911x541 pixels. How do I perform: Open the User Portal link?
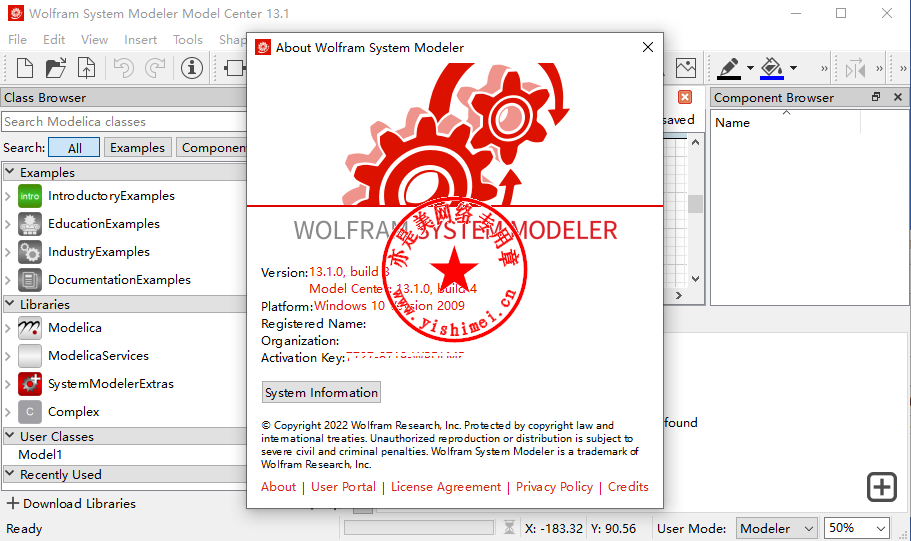[343, 487]
